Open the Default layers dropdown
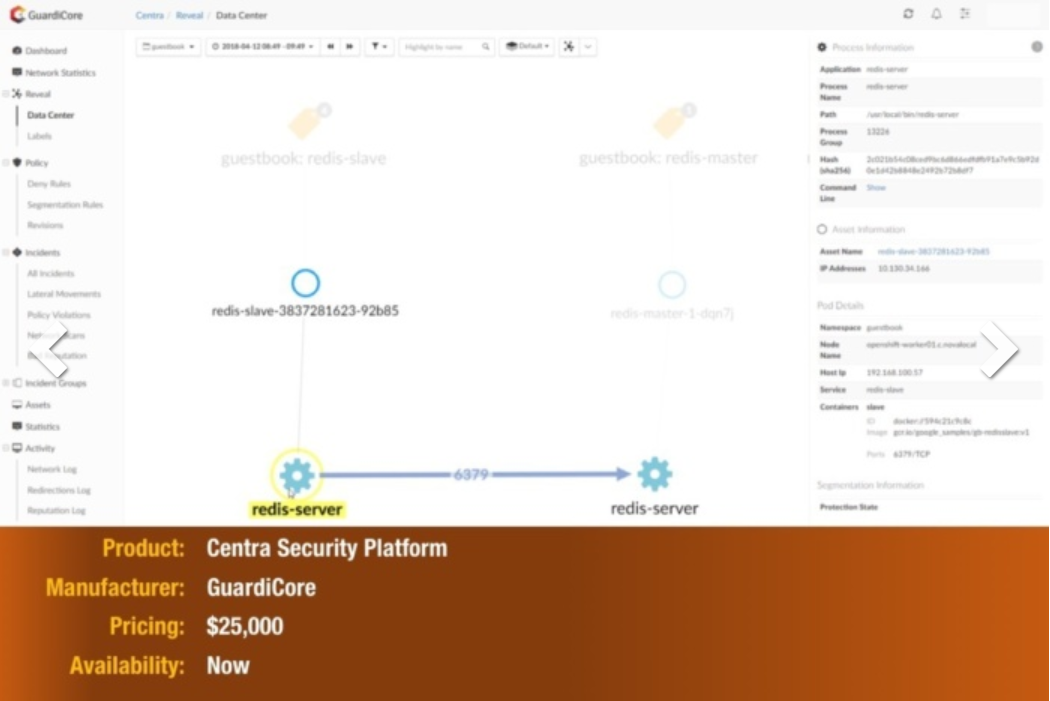Screen dimensions: 1050x701 (528, 46)
